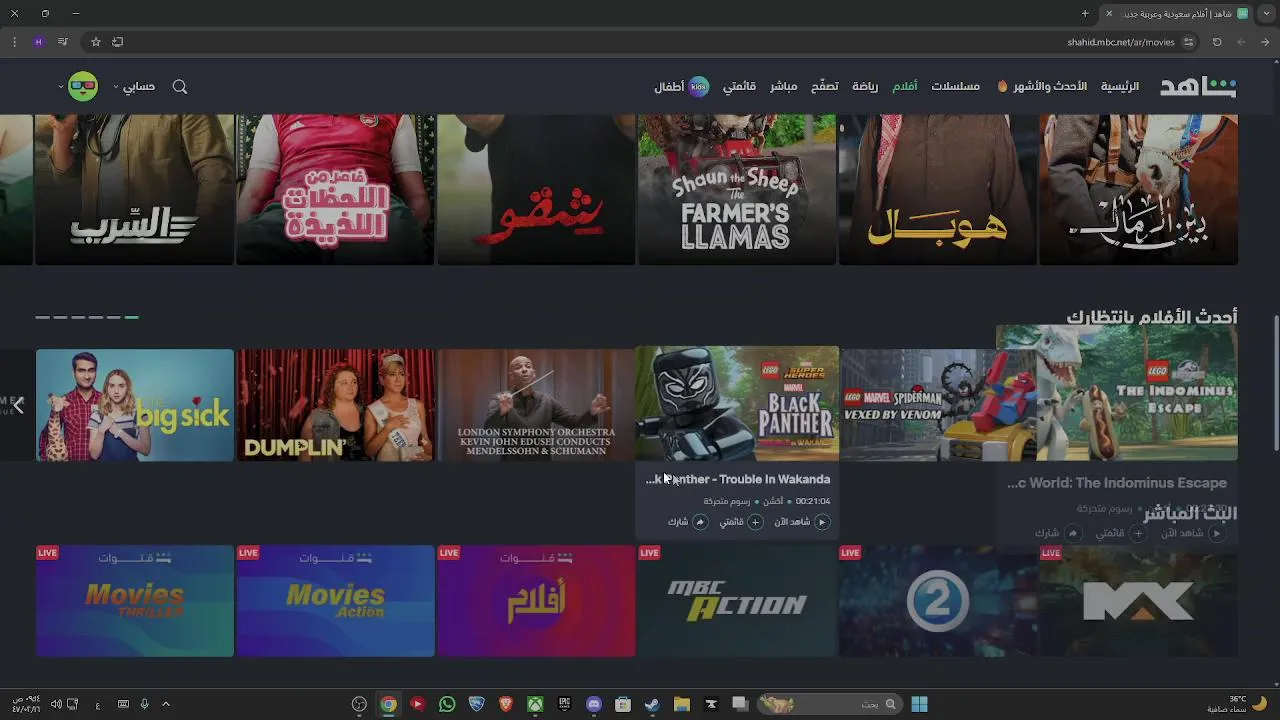Open the قائمتي menu item

[x=739, y=87]
